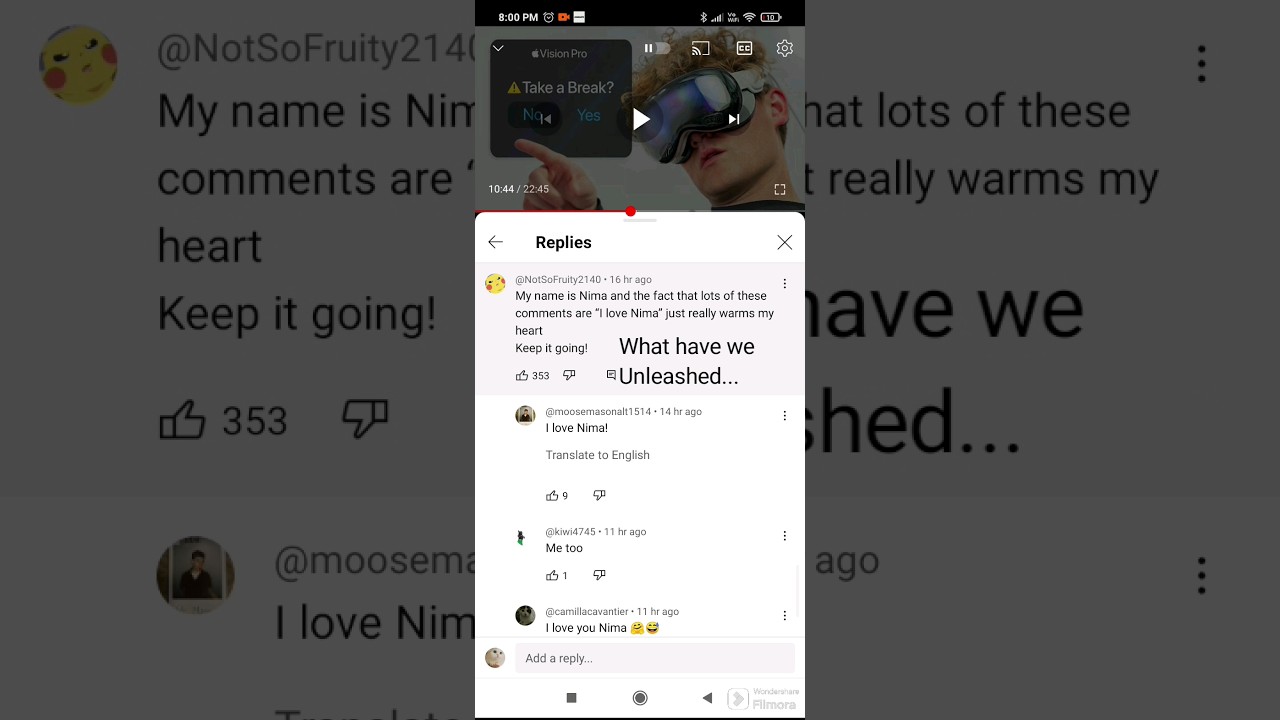Click Translate to English link
The width and height of the screenshot is (1280, 720).
point(598,455)
